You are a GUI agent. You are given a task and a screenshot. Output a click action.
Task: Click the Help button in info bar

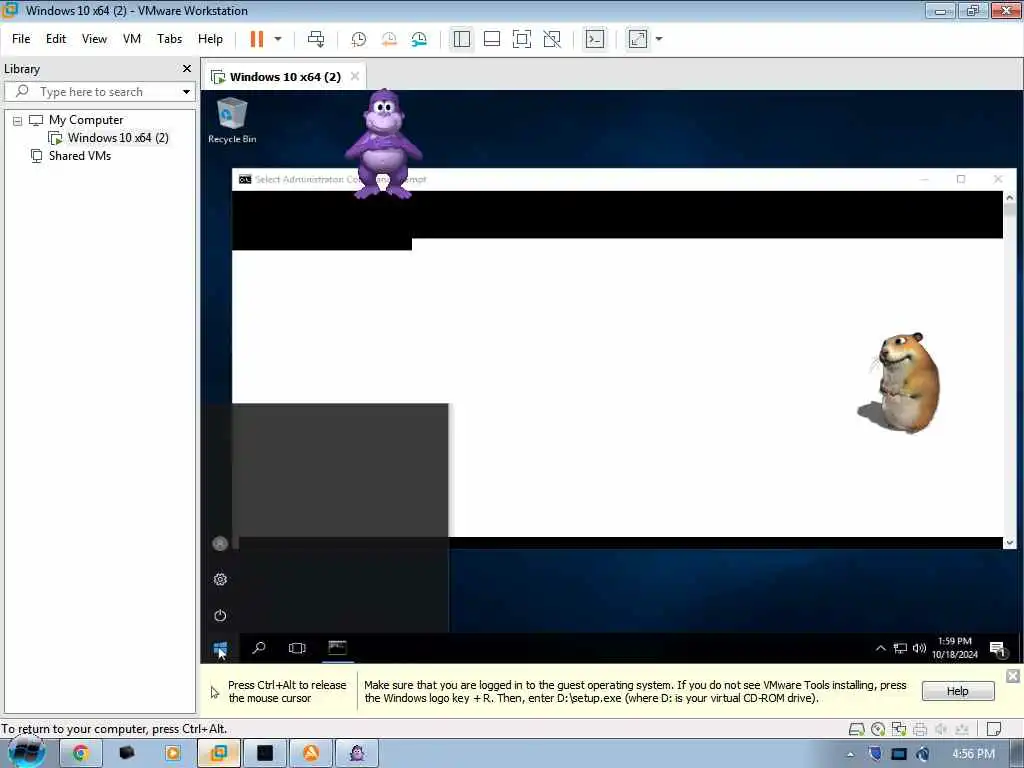point(957,691)
